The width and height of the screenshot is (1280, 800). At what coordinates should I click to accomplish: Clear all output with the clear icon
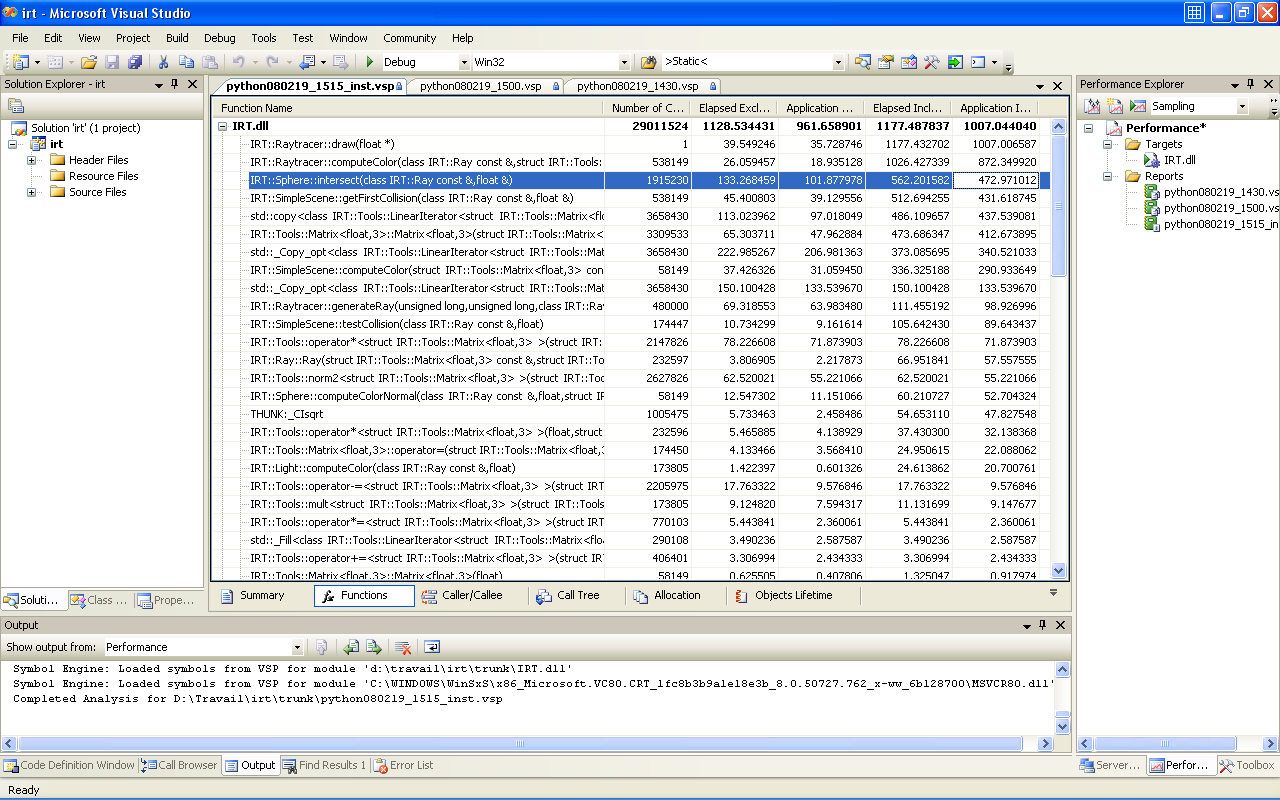coord(402,647)
